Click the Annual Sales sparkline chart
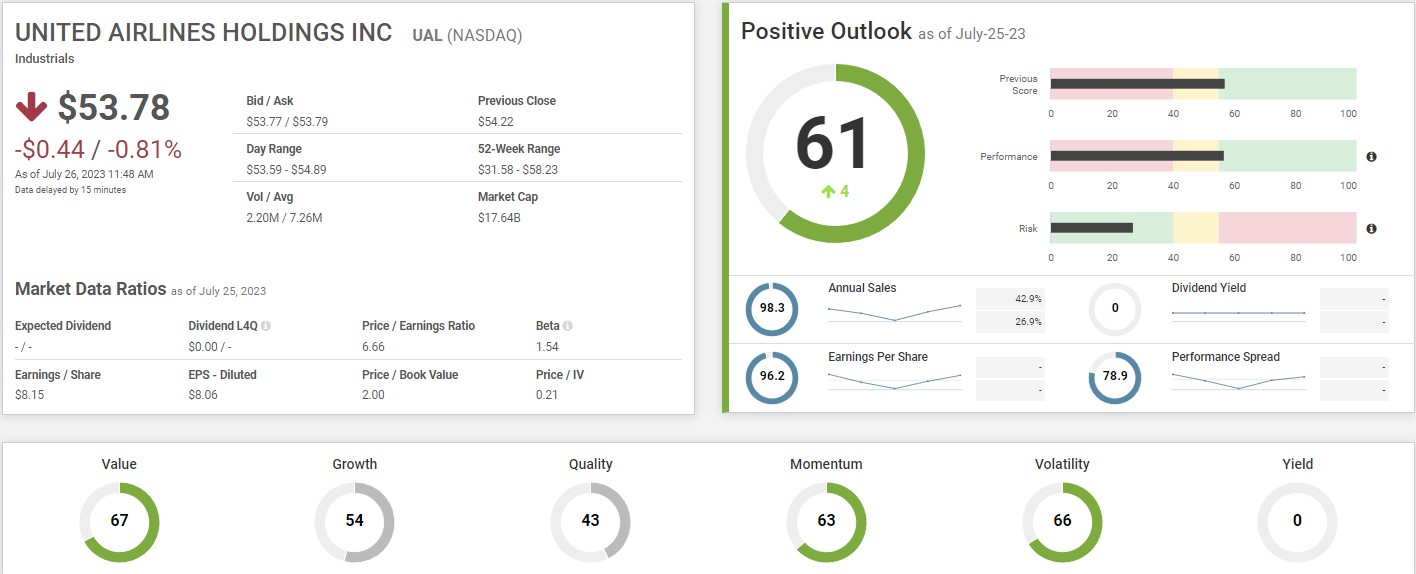 pyautogui.click(x=895, y=312)
